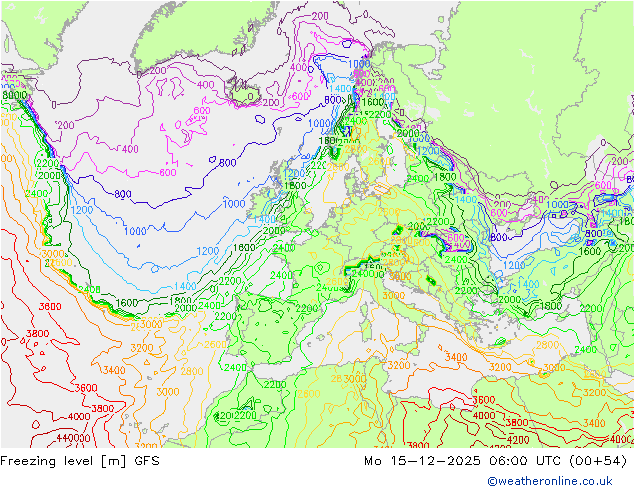The width and height of the screenshot is (634, 490).
Task: Select the "Mo 15-12-2025 06:00 UTC (00+54)" timestamp
Action: (x=496, y=461)
